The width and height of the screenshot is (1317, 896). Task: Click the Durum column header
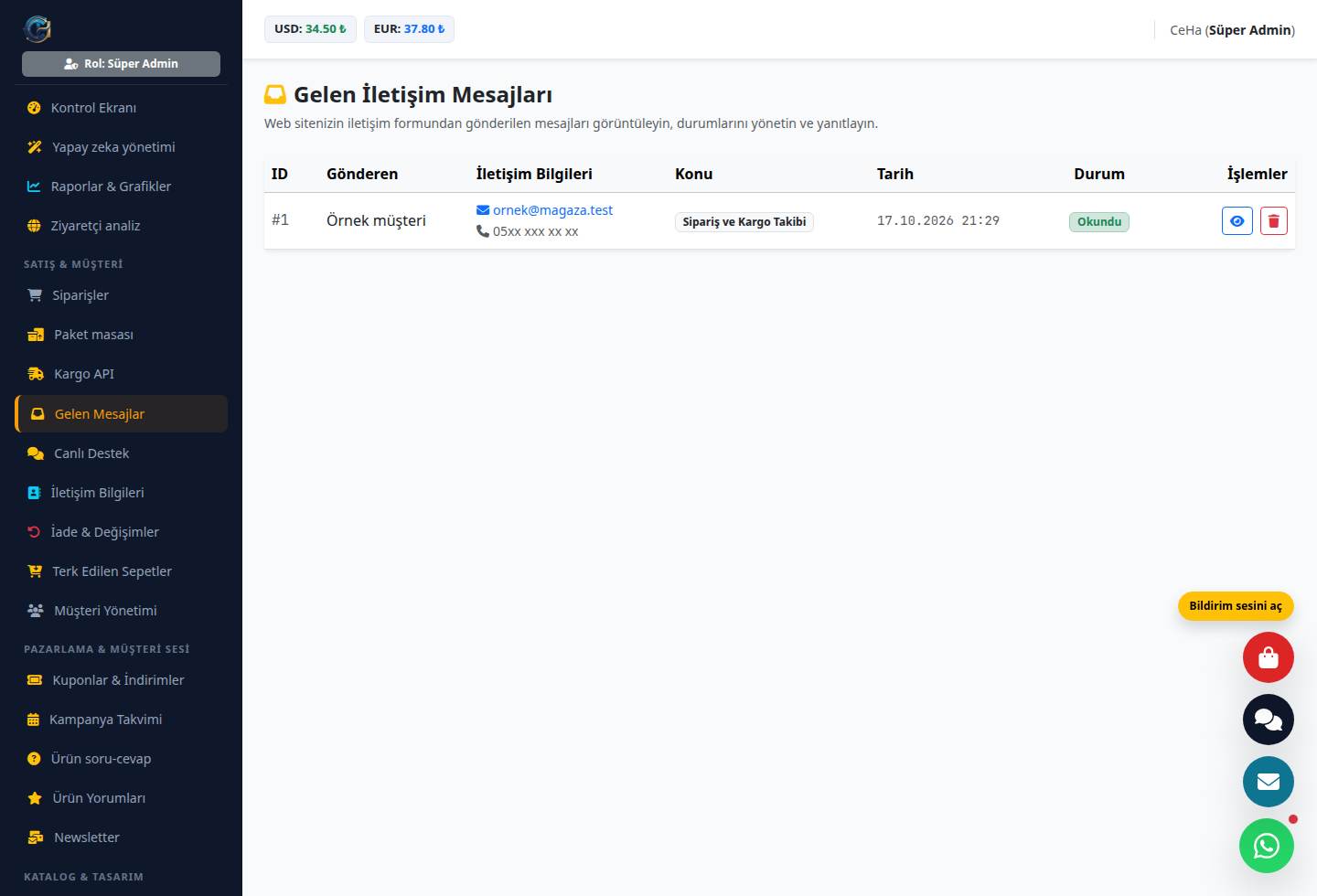(x=1099, y=174)
